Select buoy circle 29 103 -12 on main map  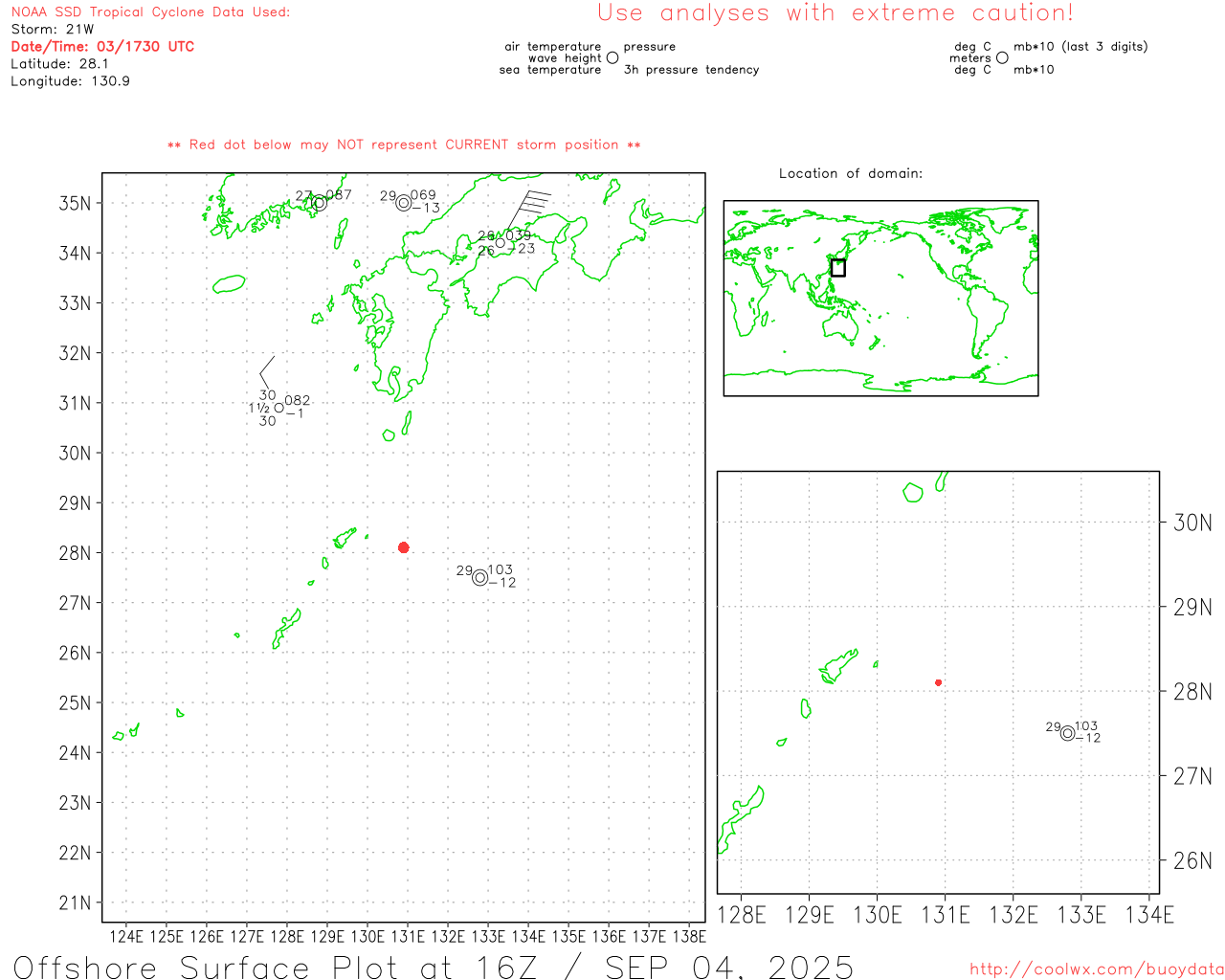click(479, 577)
